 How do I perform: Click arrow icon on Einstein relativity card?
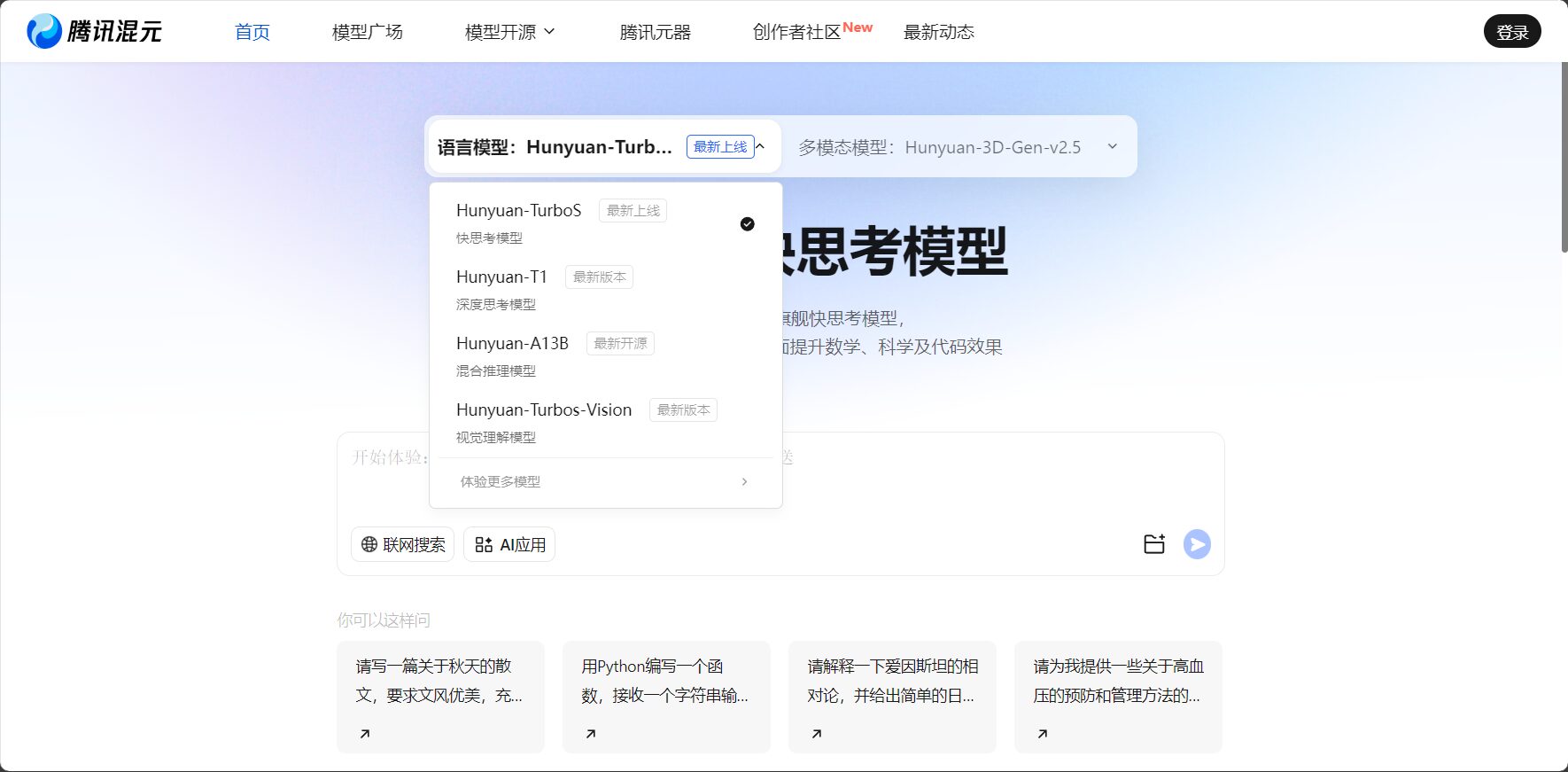[817, 733]
